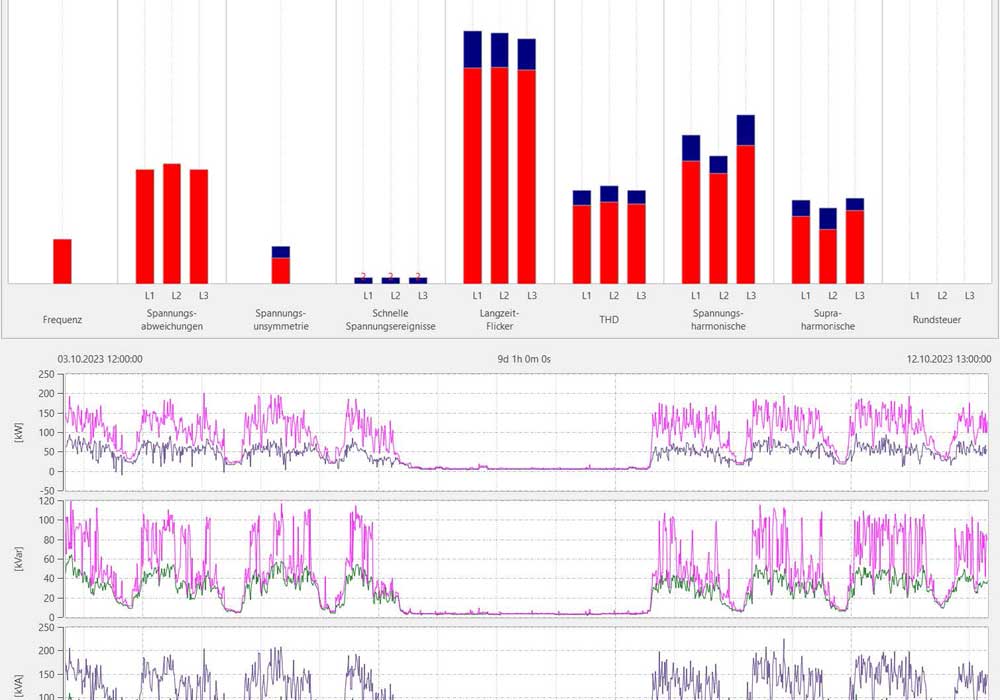Select the L1 bar of Langzeit-Flicker

pyautogui.click(x=473, y=157)
